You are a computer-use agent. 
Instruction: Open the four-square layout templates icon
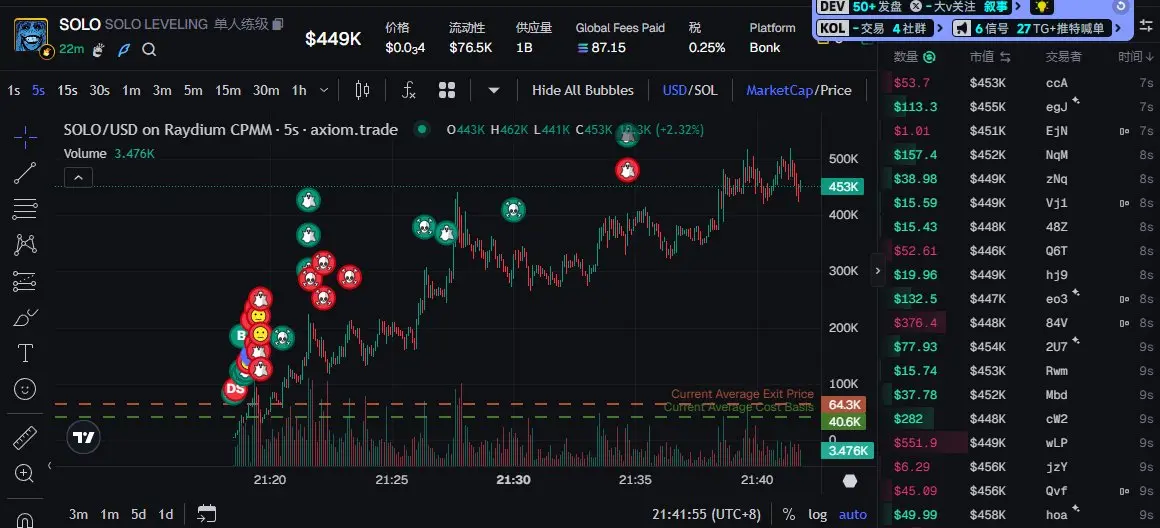pos(447,90)
